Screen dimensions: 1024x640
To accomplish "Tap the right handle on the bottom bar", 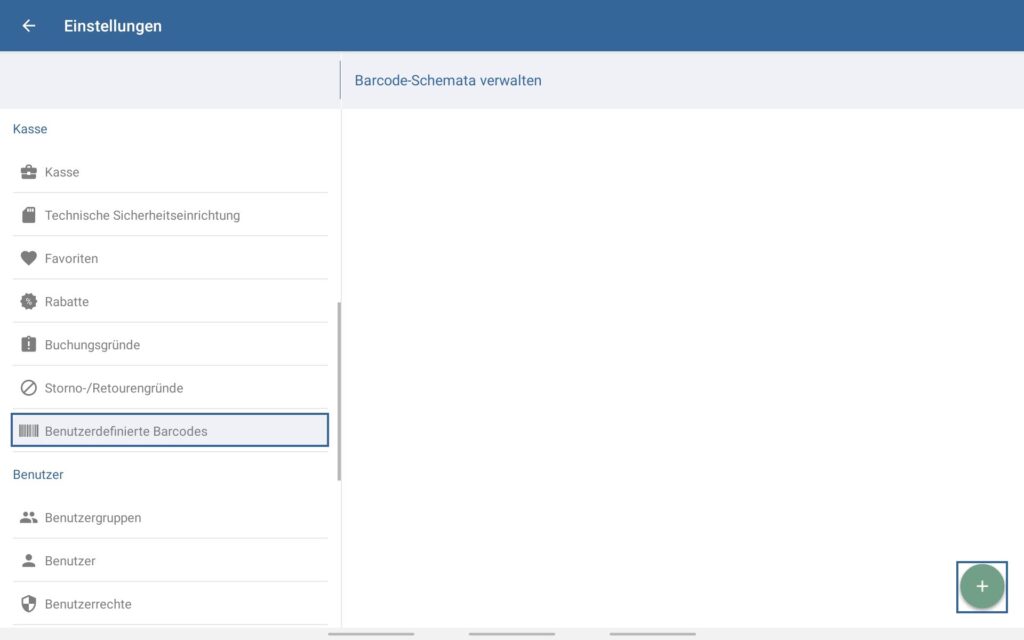I will pyautogui.click(x=652, y=634).
